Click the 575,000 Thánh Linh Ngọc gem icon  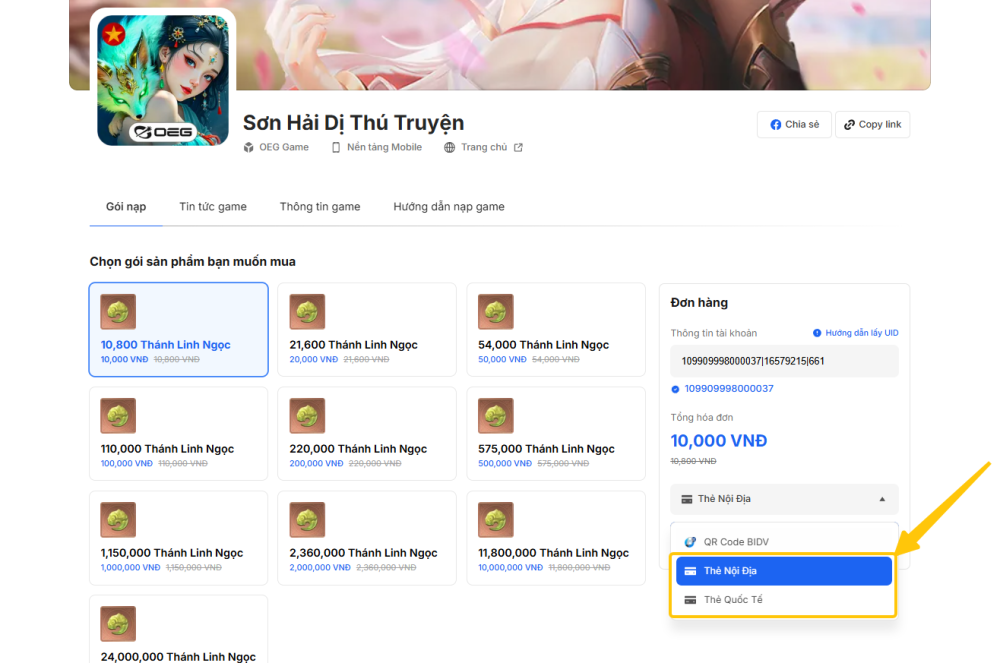tap(496, 416)
